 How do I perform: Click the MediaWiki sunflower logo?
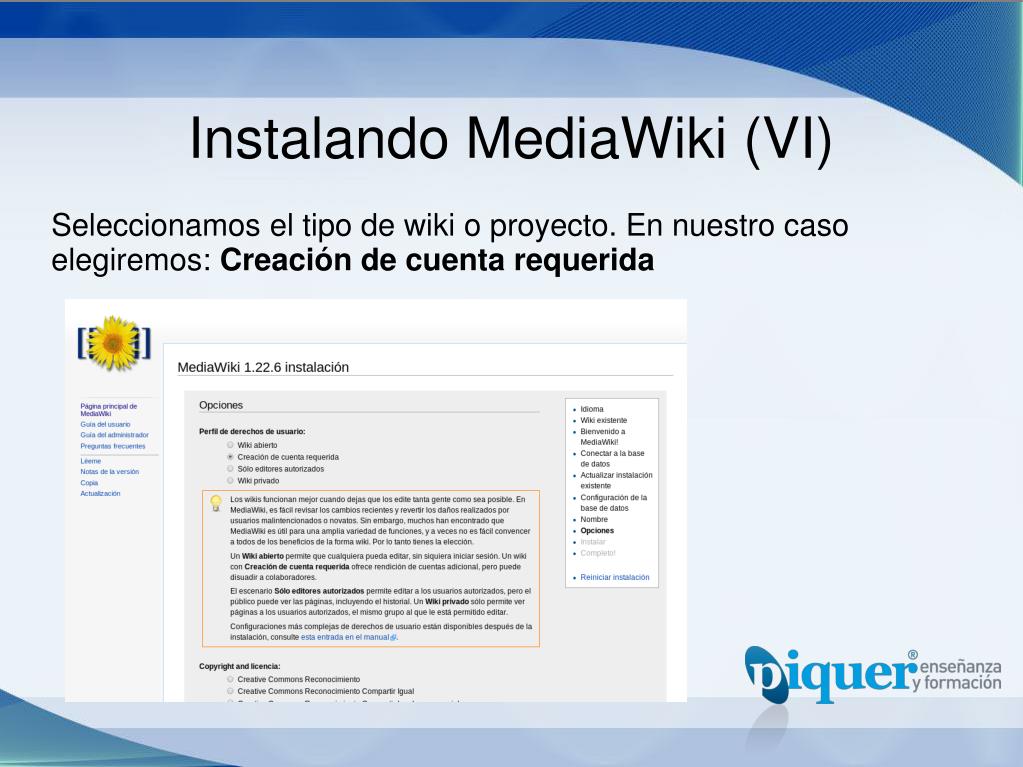coord(114,343)
